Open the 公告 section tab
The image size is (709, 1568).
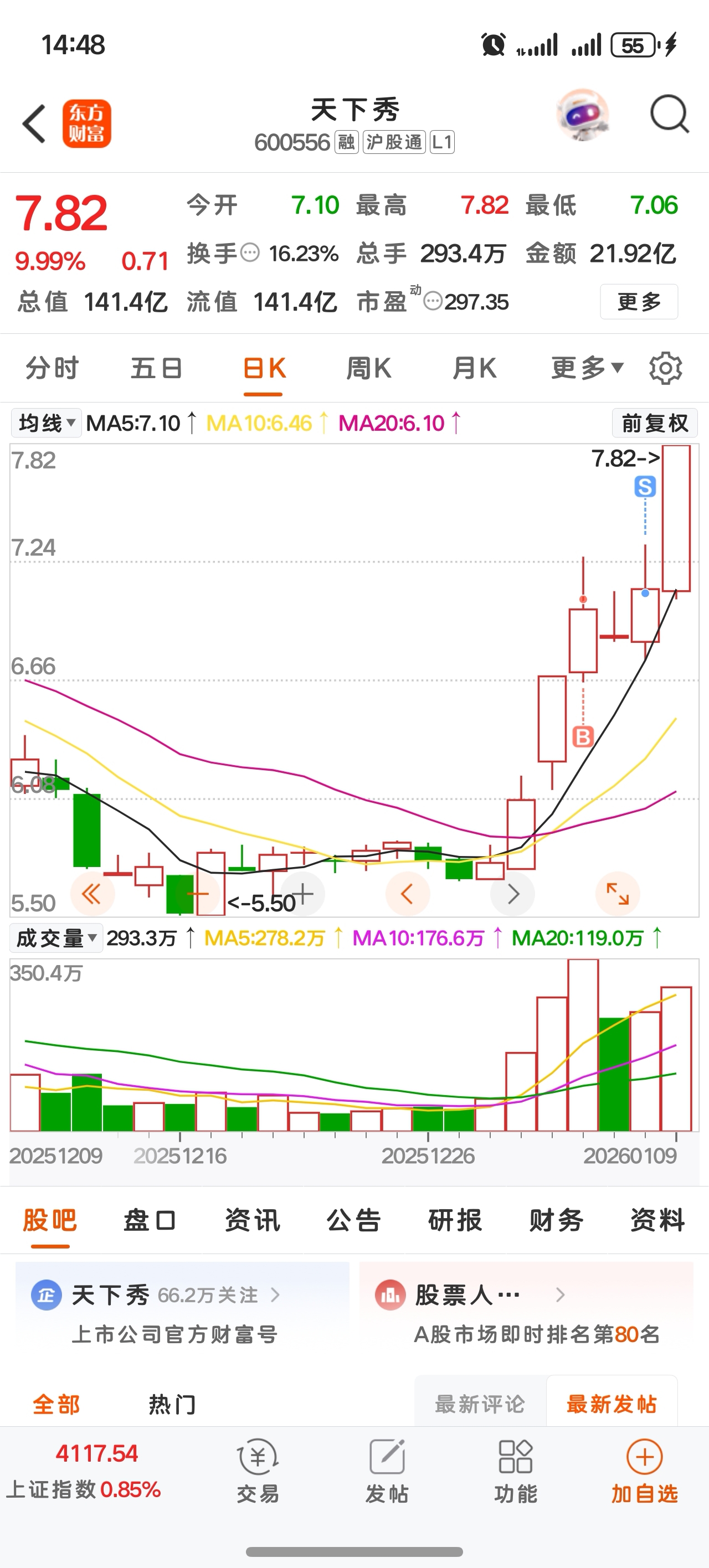353,1220
